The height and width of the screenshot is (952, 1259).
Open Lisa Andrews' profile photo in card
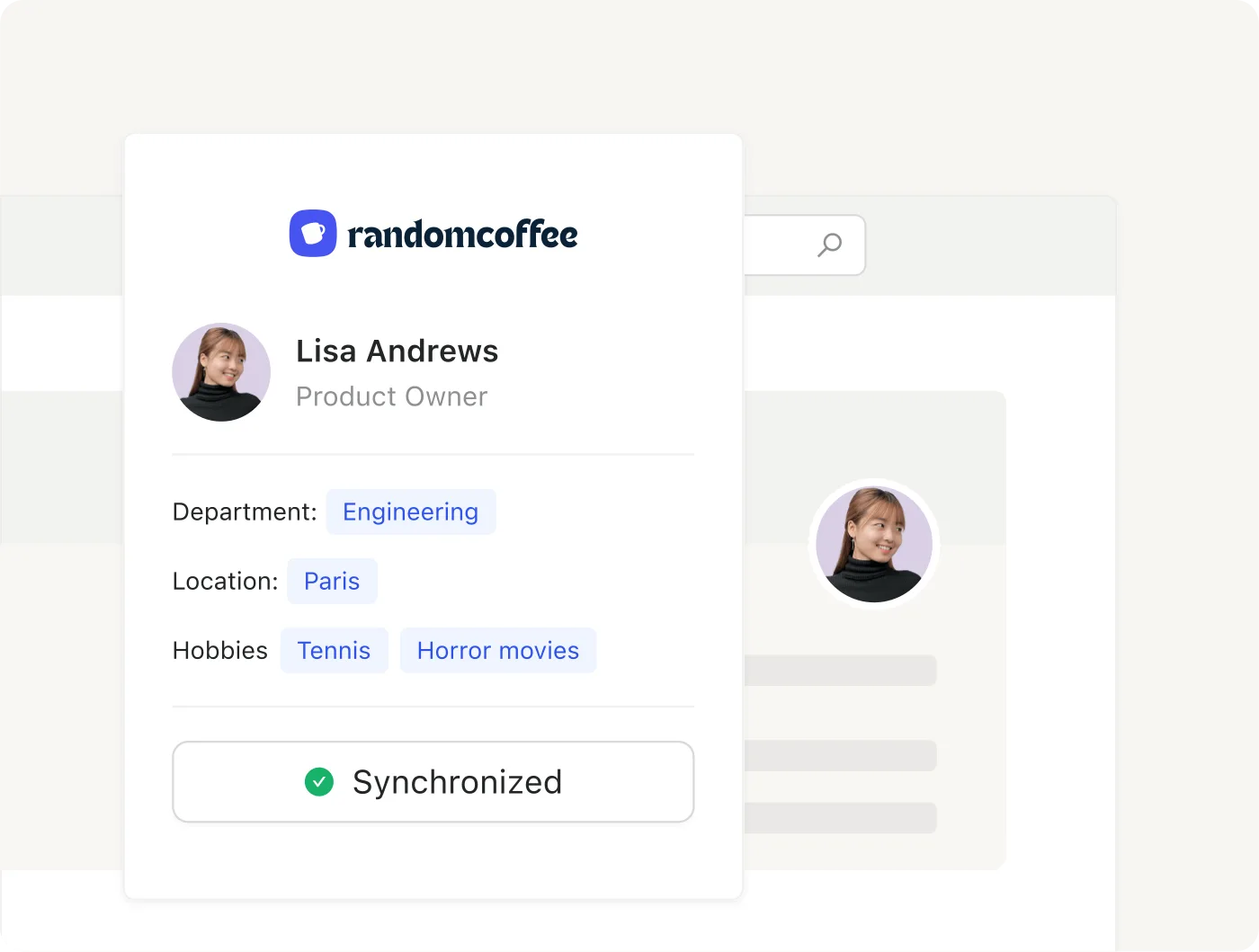click(x=221, y=372)
